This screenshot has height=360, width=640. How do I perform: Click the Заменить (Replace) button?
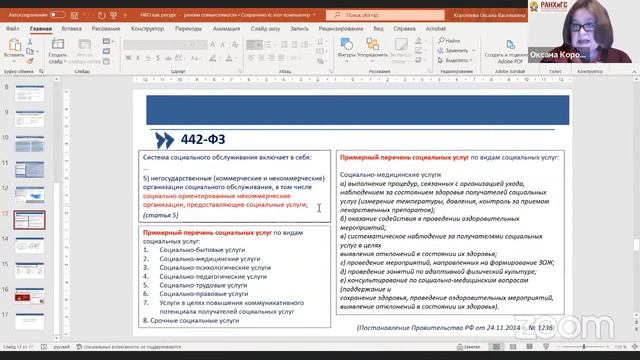[453, 51]
